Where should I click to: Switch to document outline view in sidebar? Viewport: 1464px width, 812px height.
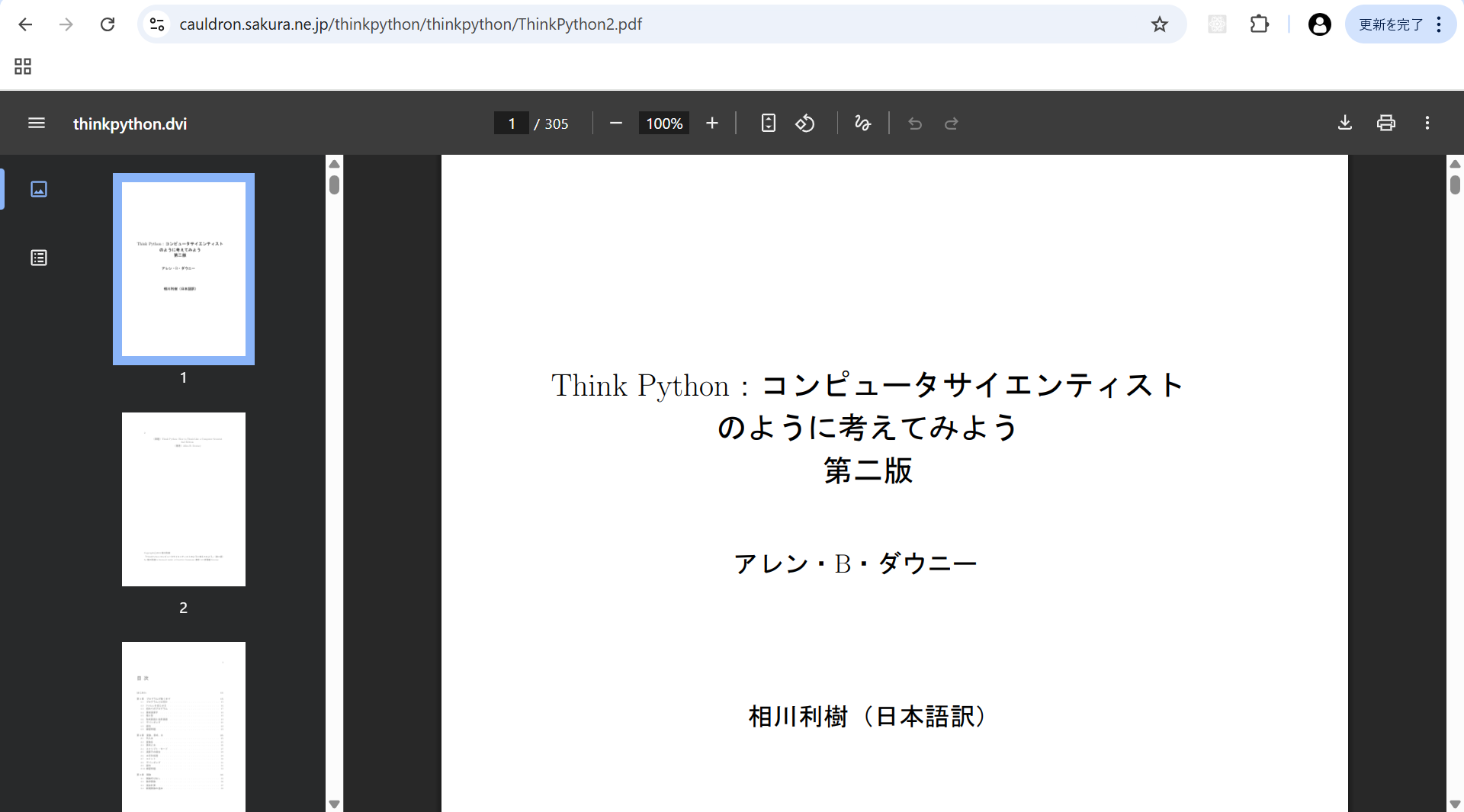click(39, 258)
